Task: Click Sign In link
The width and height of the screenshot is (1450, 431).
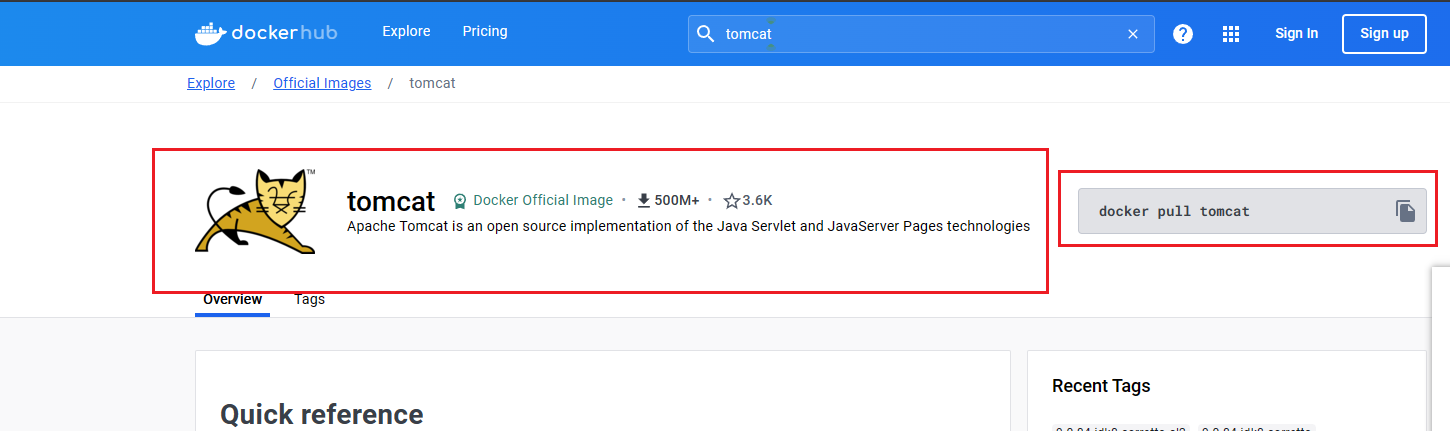Action: 1297,34
